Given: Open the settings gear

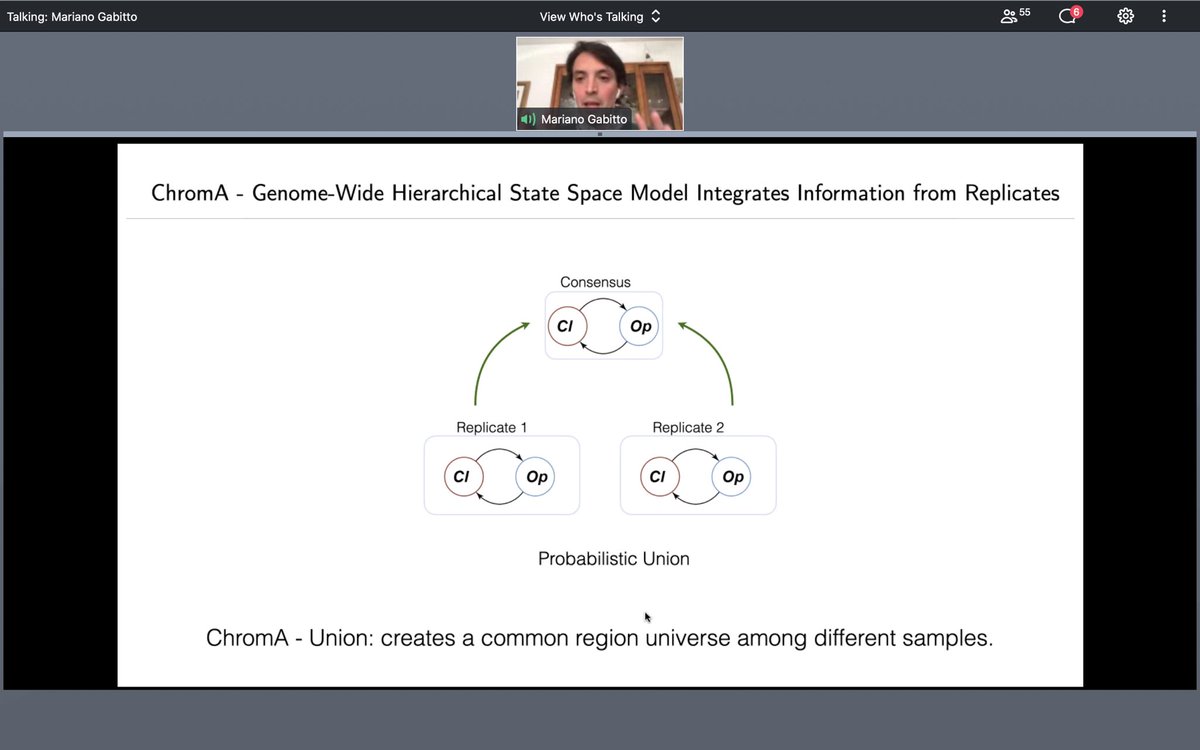Looking at the screenshot, I should pyautogui.click(x=1126, y=16).
